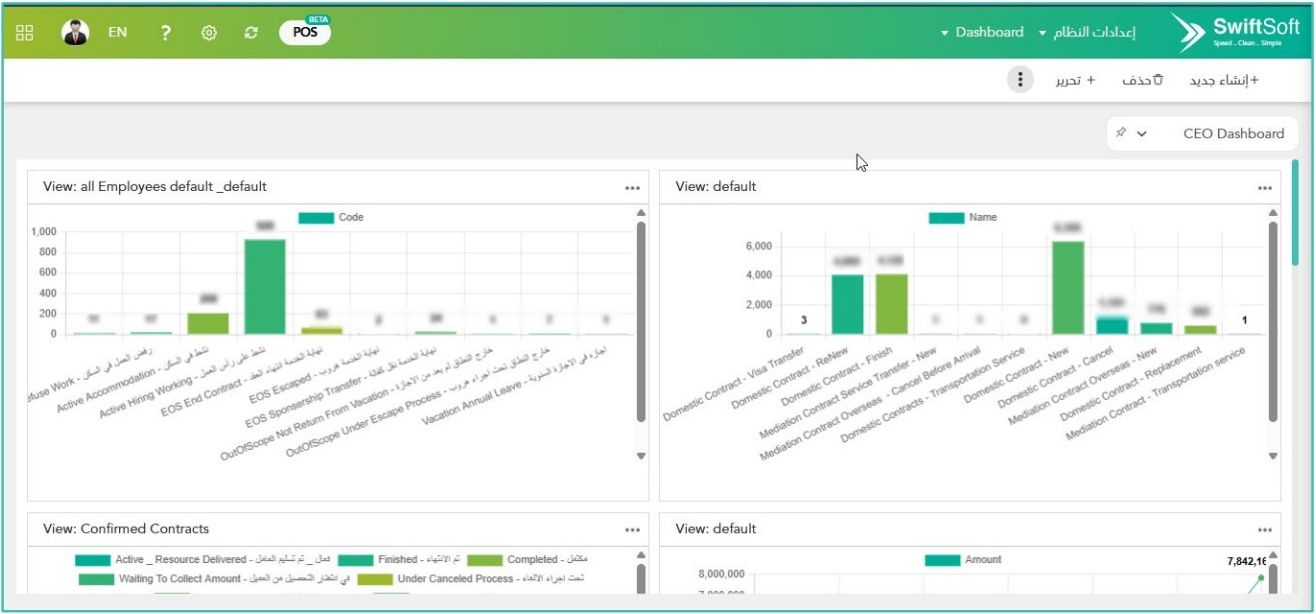
Task: Open help via the question mark icon
Action: pos(165,32)
